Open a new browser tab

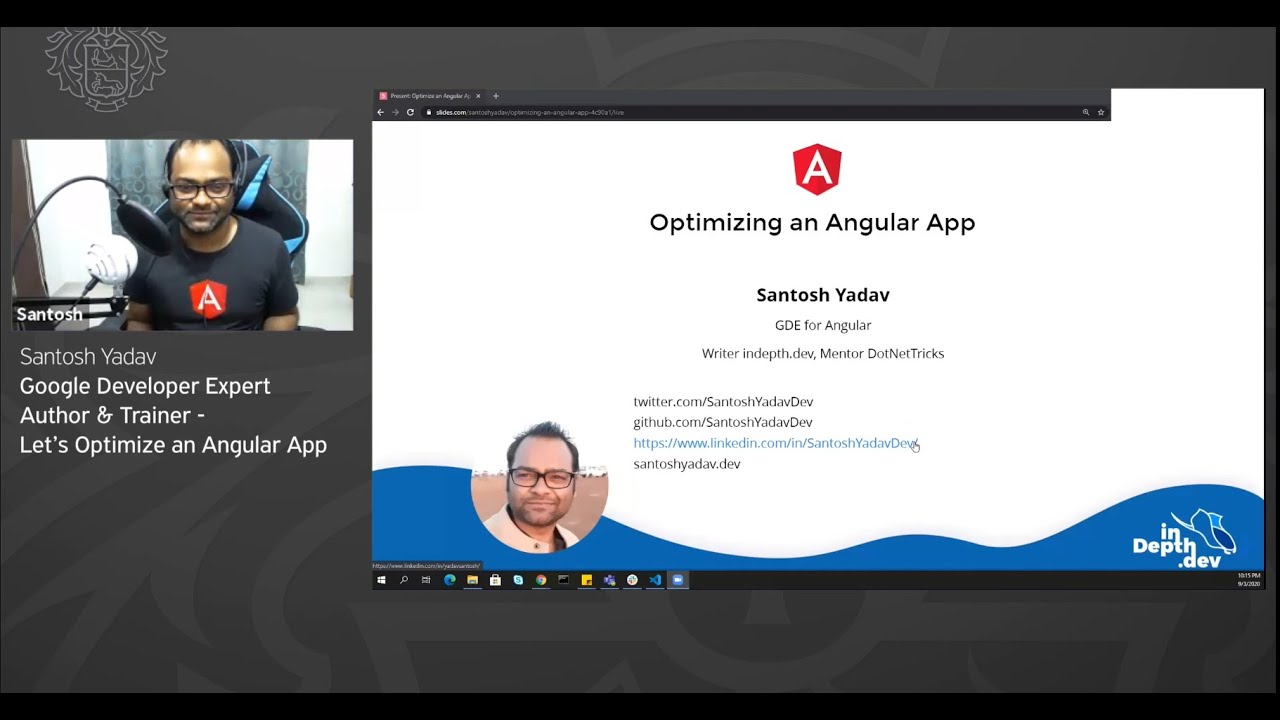(x=496, y=96)
